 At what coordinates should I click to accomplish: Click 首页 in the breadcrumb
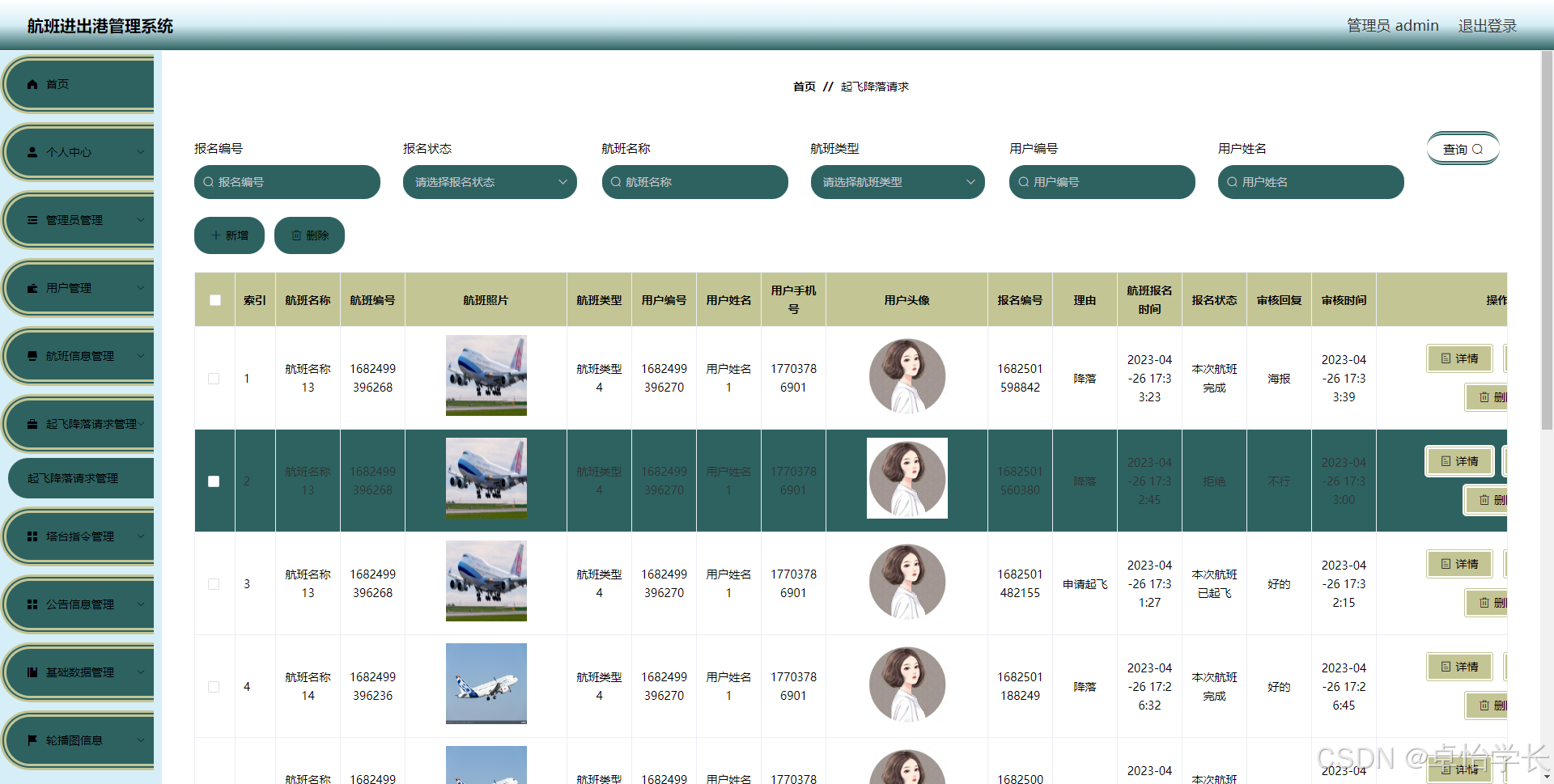tap(805, 87)
